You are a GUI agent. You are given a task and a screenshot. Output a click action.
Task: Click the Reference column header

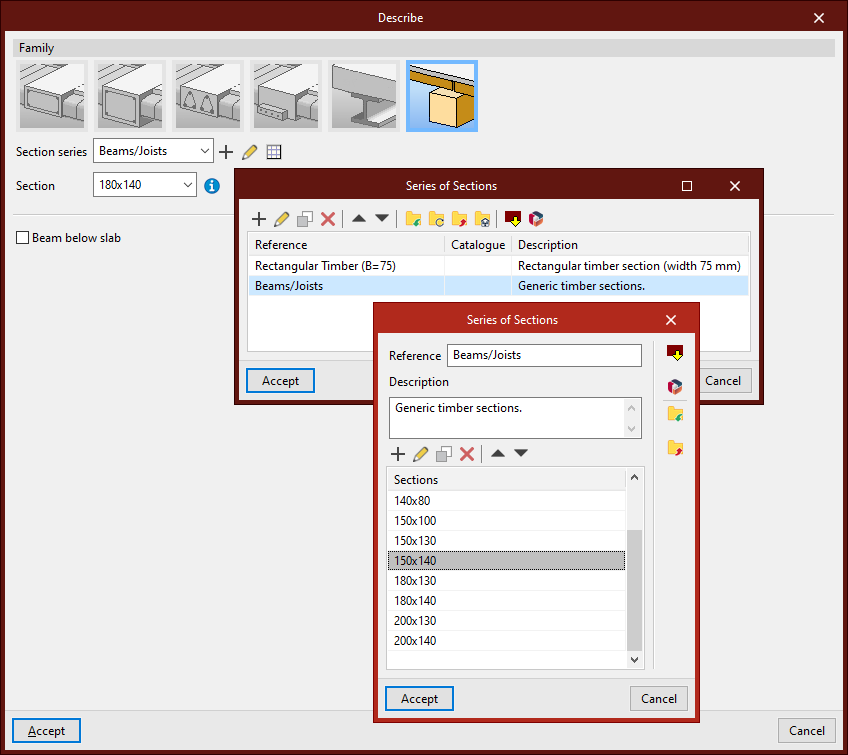pyautogui.click(x=347, y=245)
